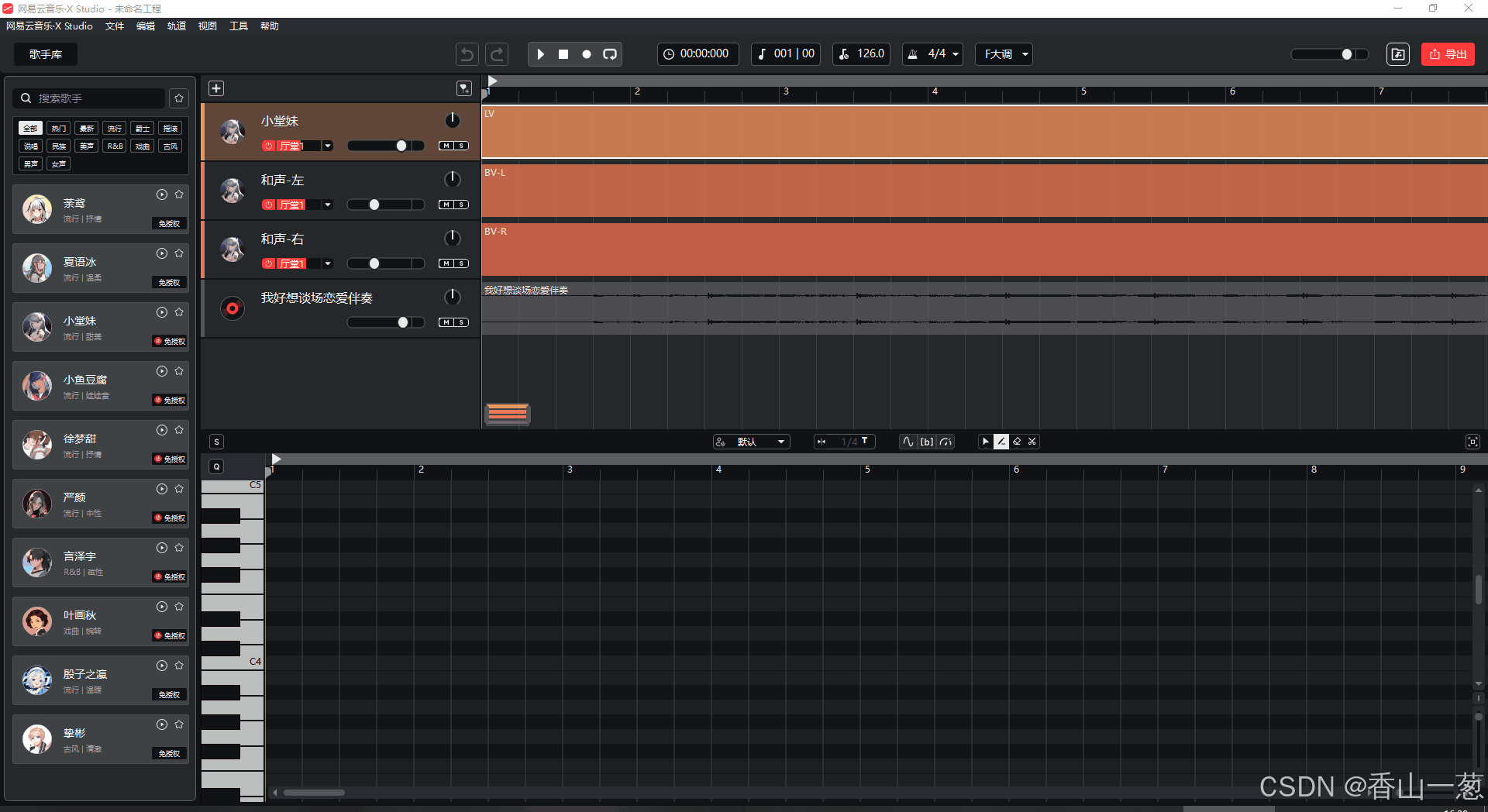Start playback with the play button
This screenshot has width=1488, height=812.
tap(541, 54)
